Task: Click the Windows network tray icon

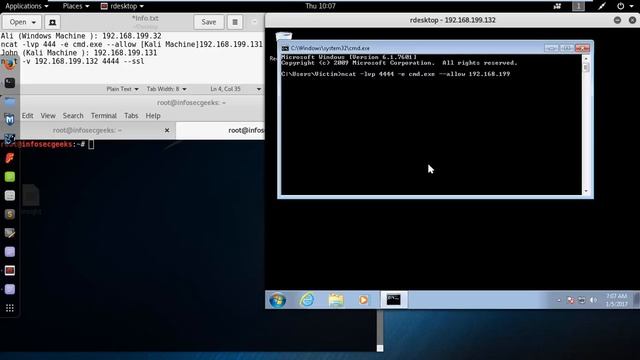Action: click(582, 300)
